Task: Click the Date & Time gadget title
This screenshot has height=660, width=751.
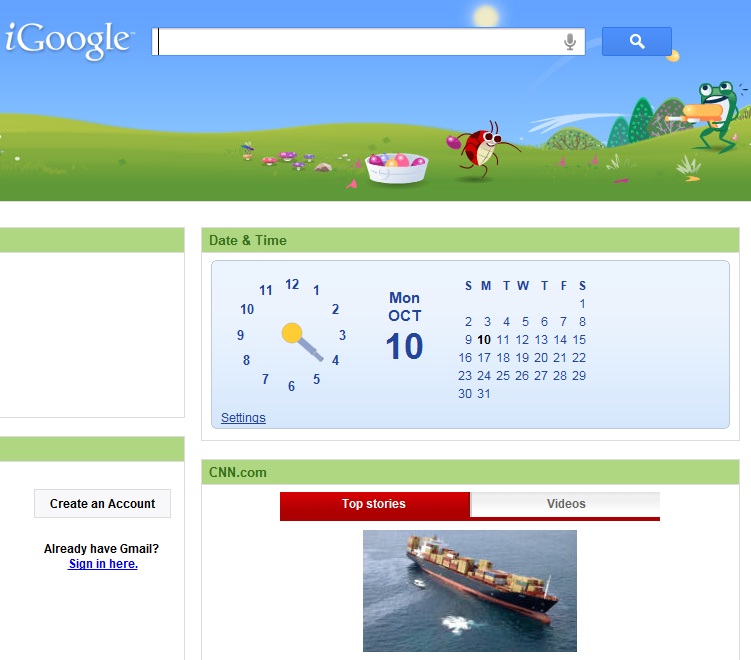Action: pos(248,240)
